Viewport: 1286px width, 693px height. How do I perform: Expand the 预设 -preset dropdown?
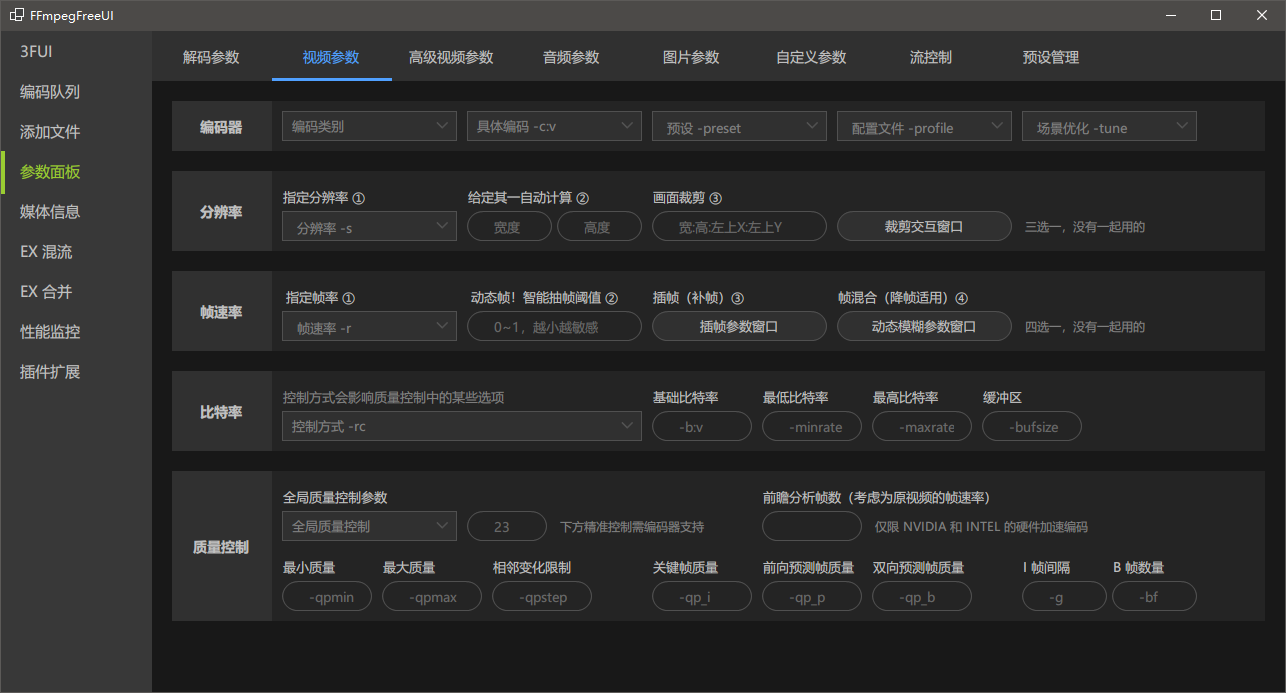pyautogui.click(x=739, y=126)
